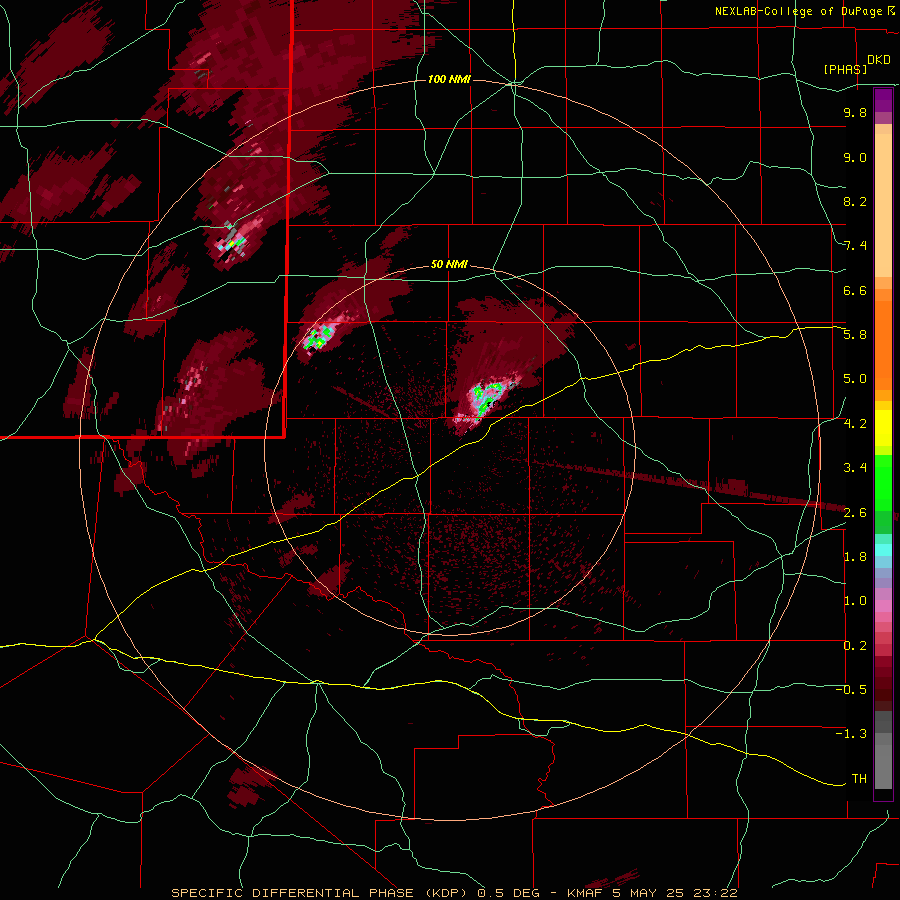This screenshot has width=900, height=900.
Task: Click the 5.8 value on the scale
Action: tap(855, 335)
